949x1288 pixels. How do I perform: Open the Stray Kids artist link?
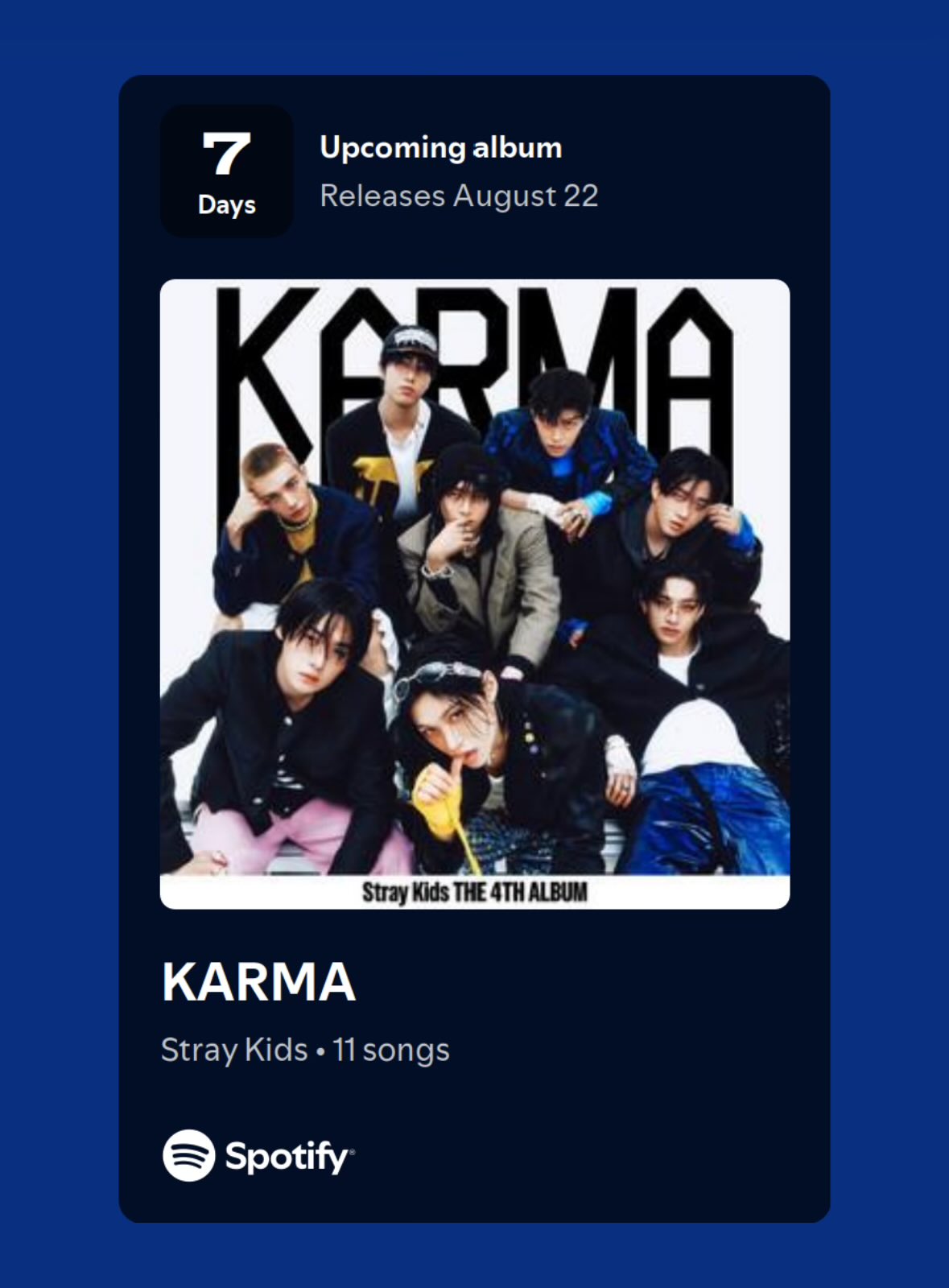click(x=234, y=1050)
